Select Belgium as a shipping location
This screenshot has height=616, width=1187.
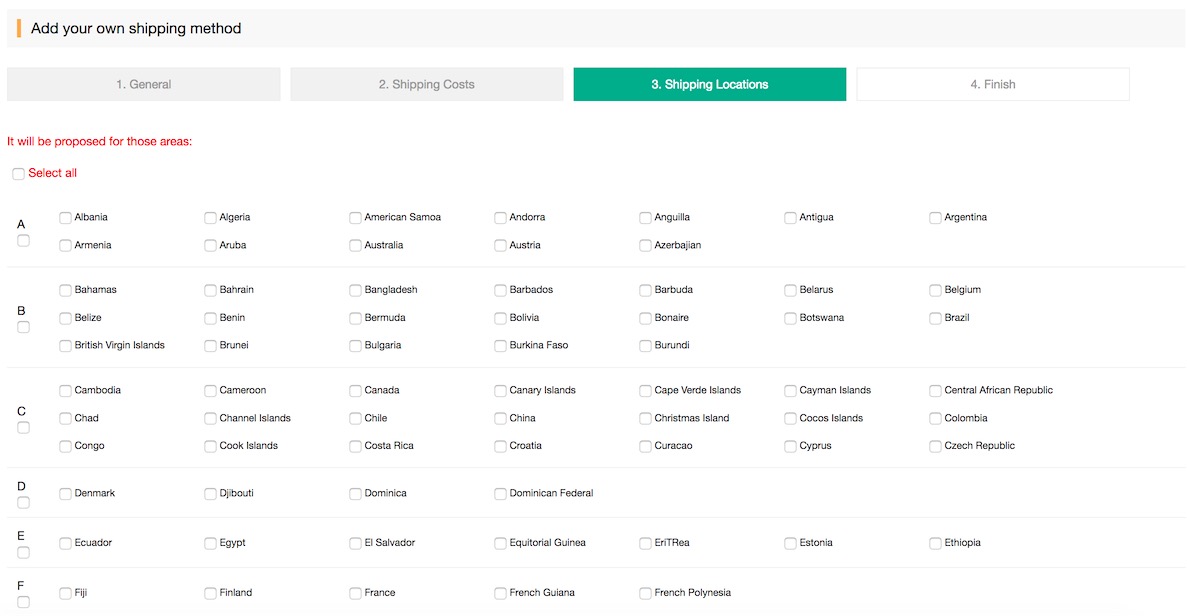click(x=936, y=290)
